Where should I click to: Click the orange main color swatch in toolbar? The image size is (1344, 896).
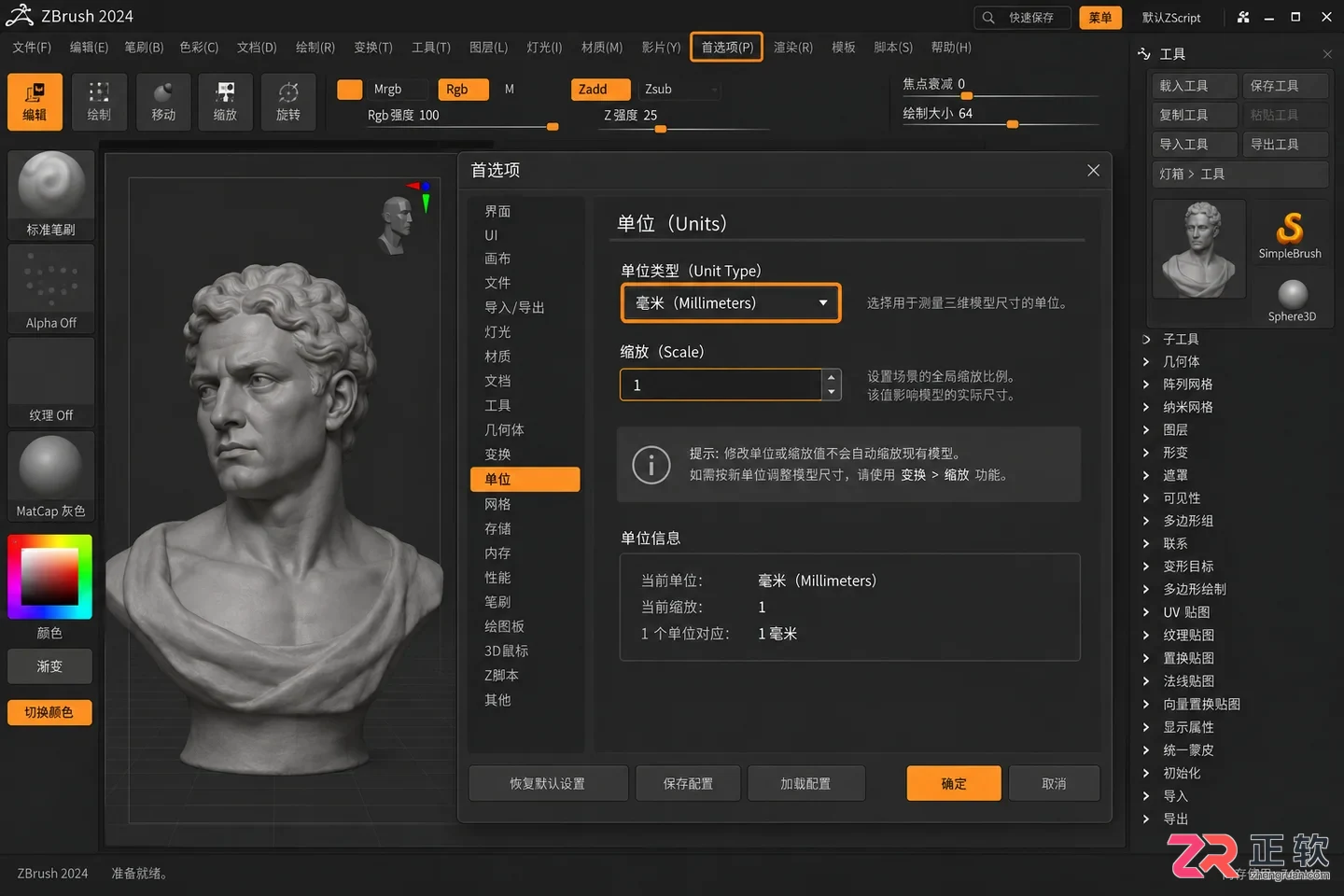coord(349,90)
